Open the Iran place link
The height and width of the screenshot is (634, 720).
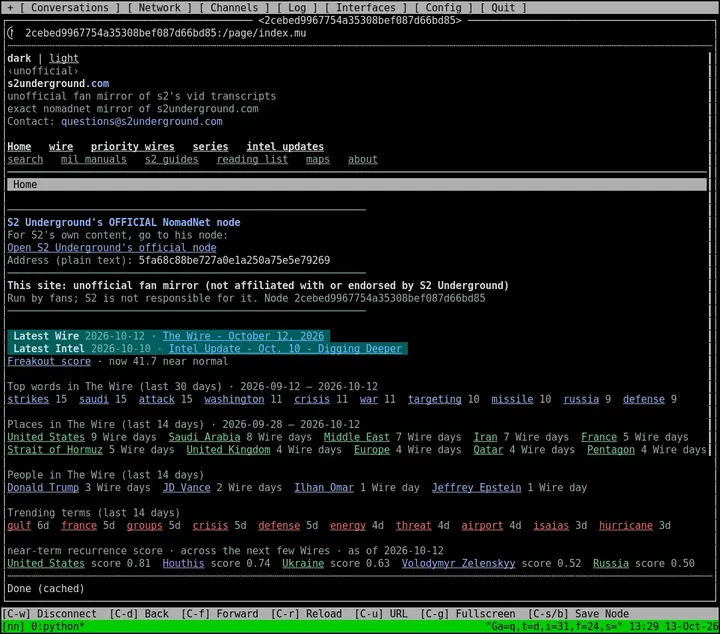(485, 438)
